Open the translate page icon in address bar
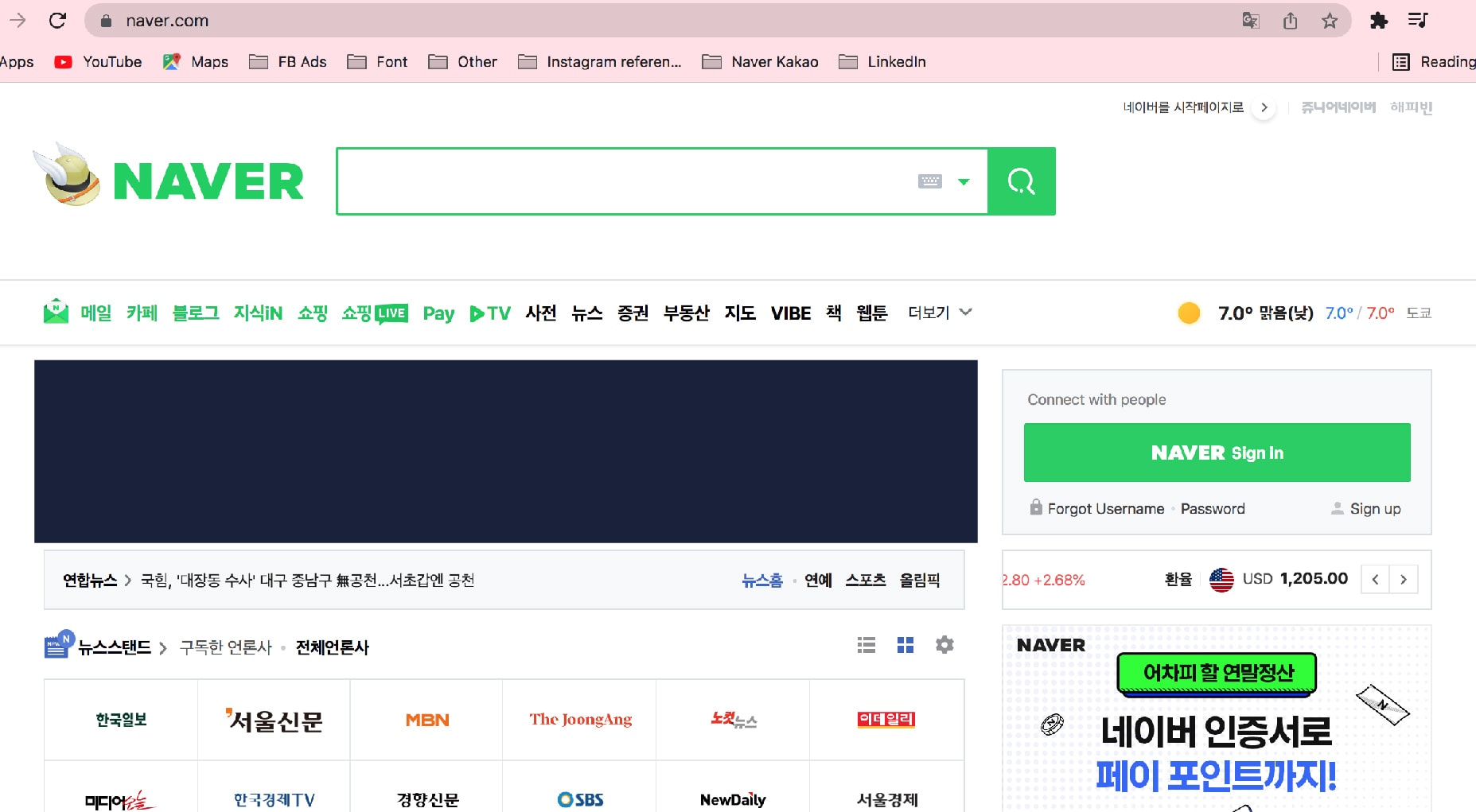 click(1251, 21)
